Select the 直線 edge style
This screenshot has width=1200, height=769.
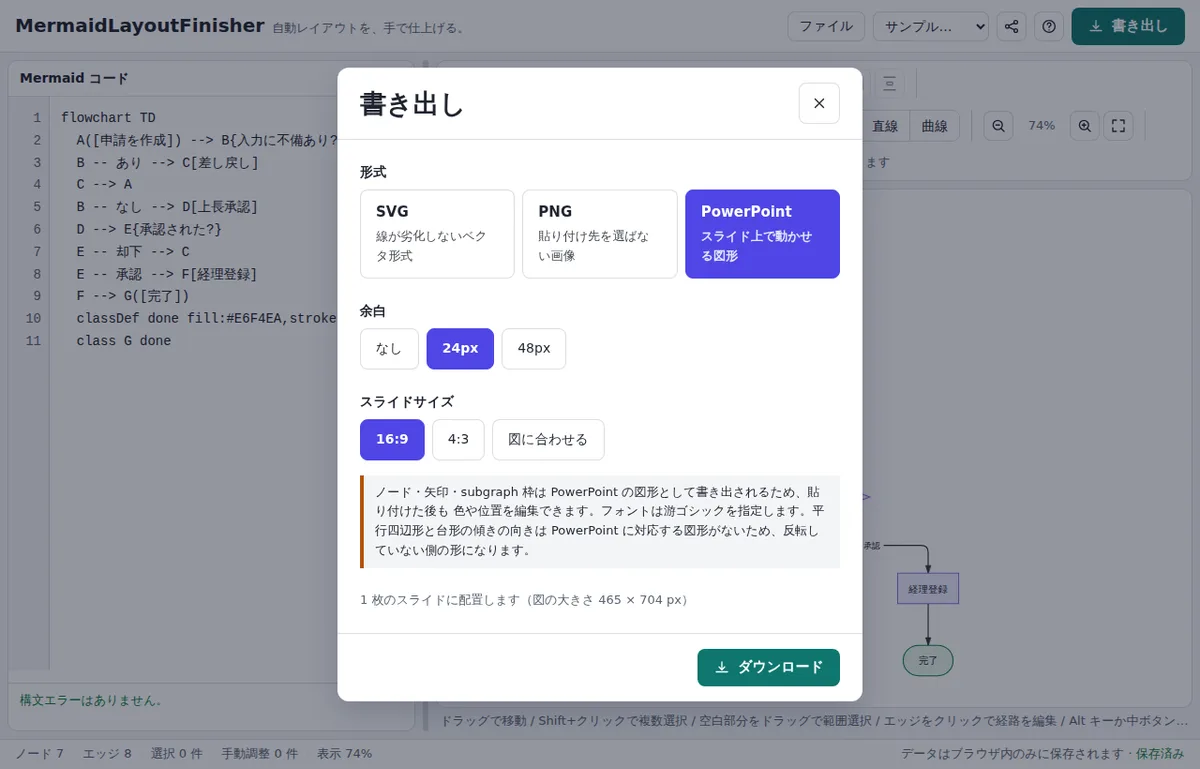point(885,126)
